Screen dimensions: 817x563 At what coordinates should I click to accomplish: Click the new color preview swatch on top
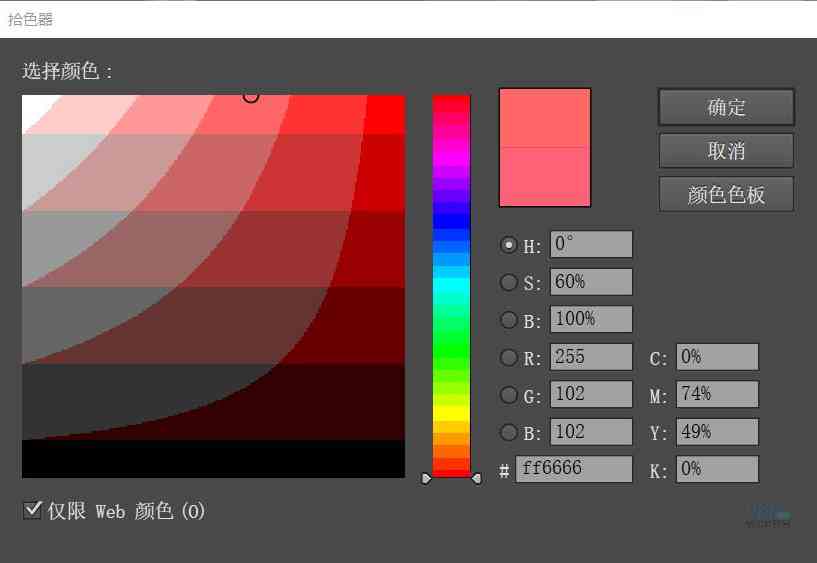[545, 118]
